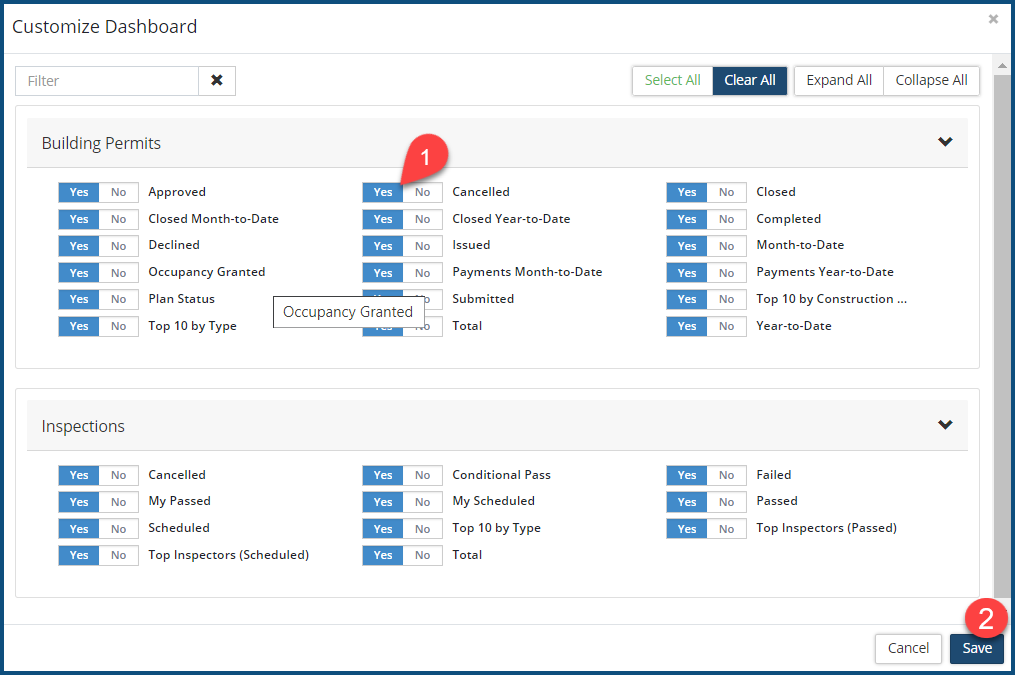Set Cancelled permits toggle to No
This screenshot has height=675, width=1015.
tap(423, 193)
